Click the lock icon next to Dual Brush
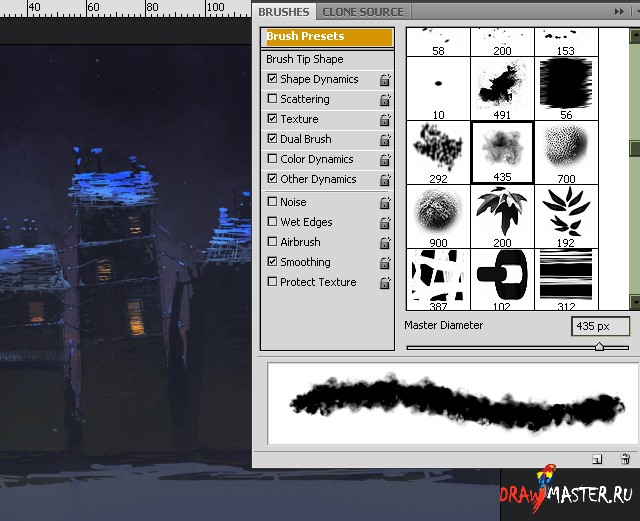 385,140
